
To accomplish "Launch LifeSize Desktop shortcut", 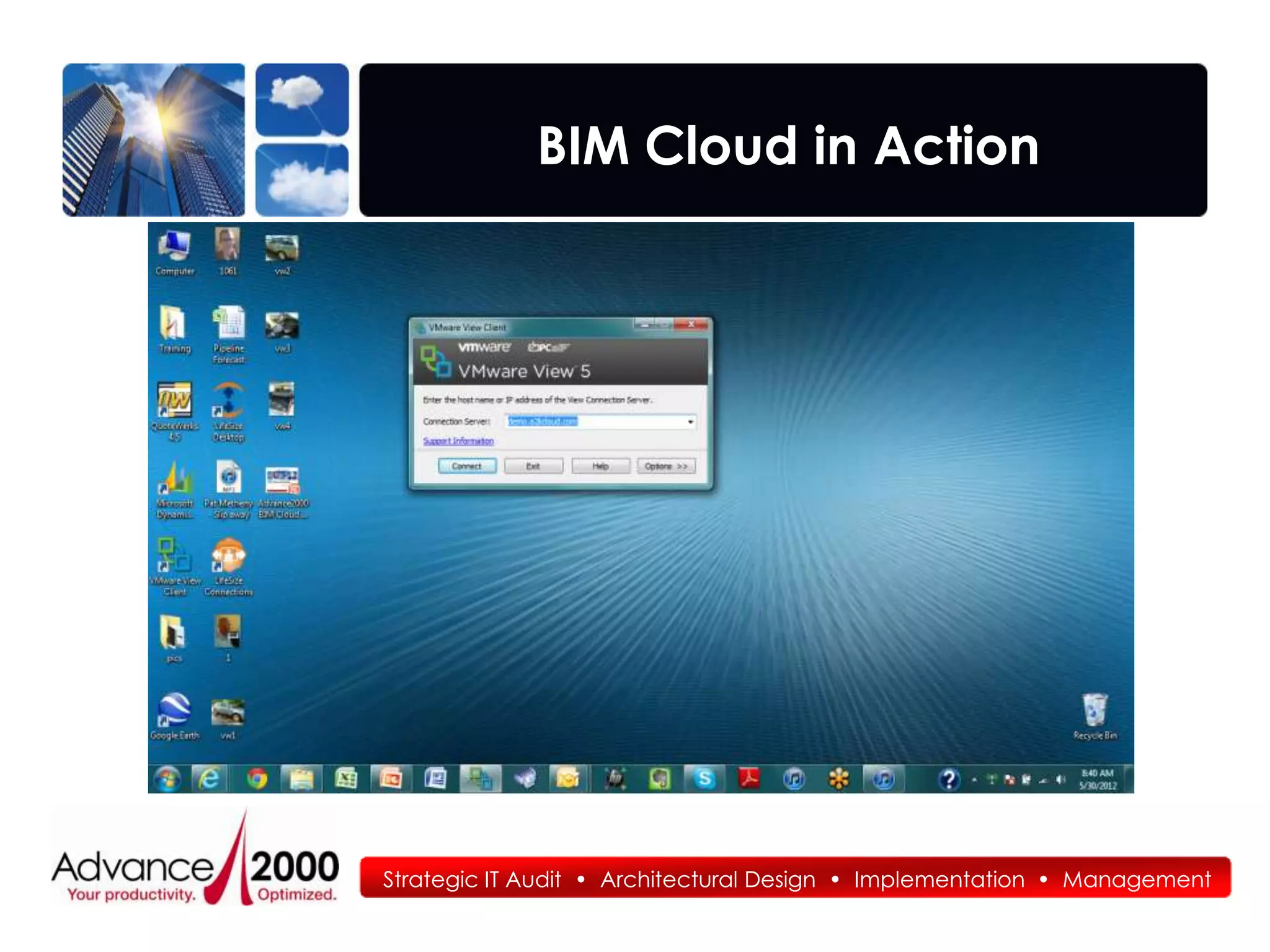I will [x=228, y=412].
